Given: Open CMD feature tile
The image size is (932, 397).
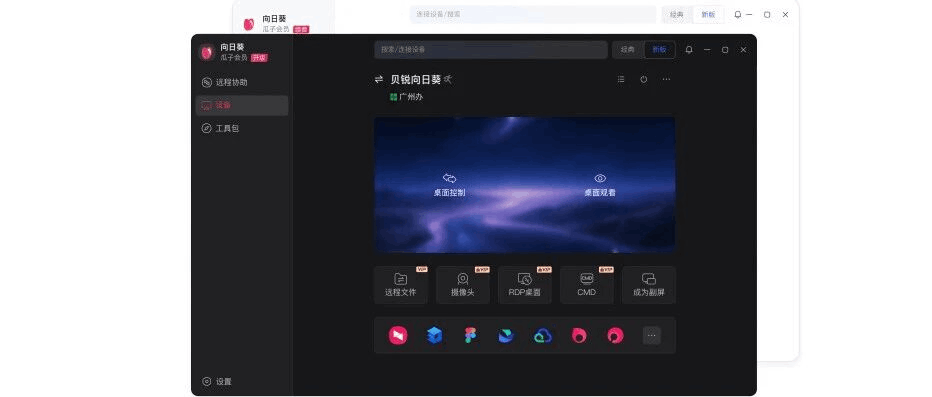Looking at the screenshot, I should [587, 285].
